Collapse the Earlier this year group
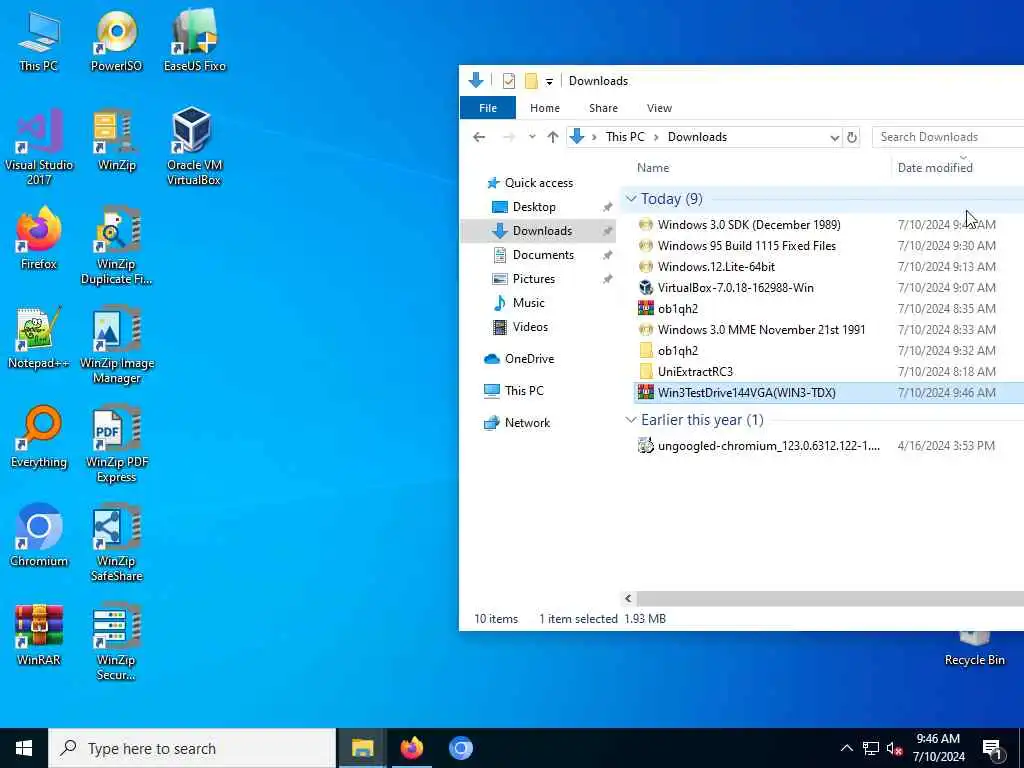 pyautogui.click(x=631, y=420)
